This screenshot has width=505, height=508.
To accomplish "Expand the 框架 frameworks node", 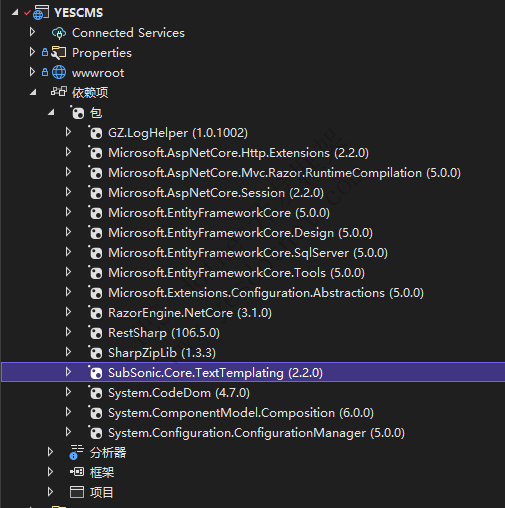I will 50,472.
